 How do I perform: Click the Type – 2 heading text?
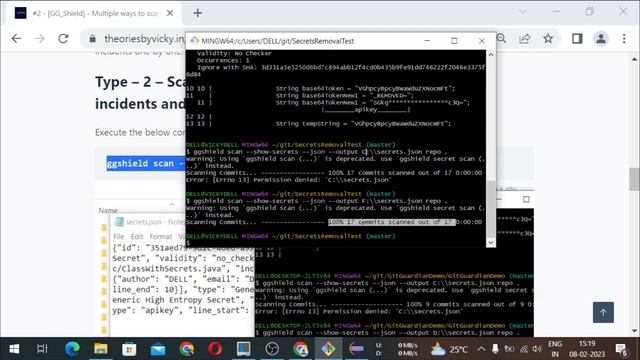[141, 93]
